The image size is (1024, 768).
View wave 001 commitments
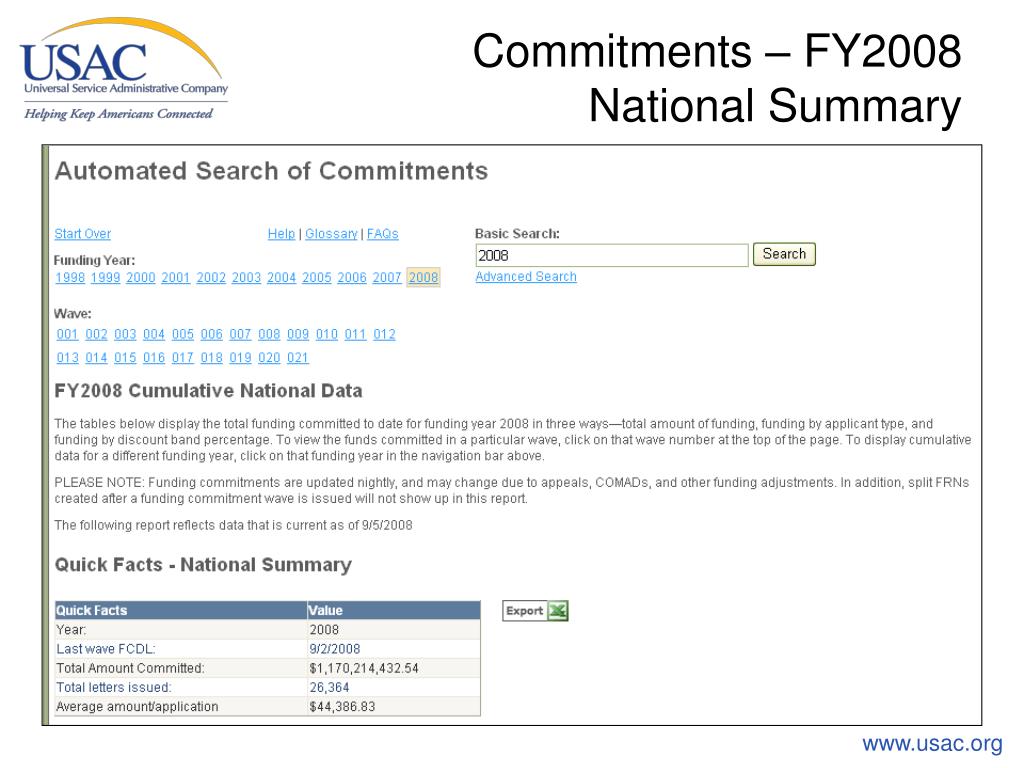(67, 334)
